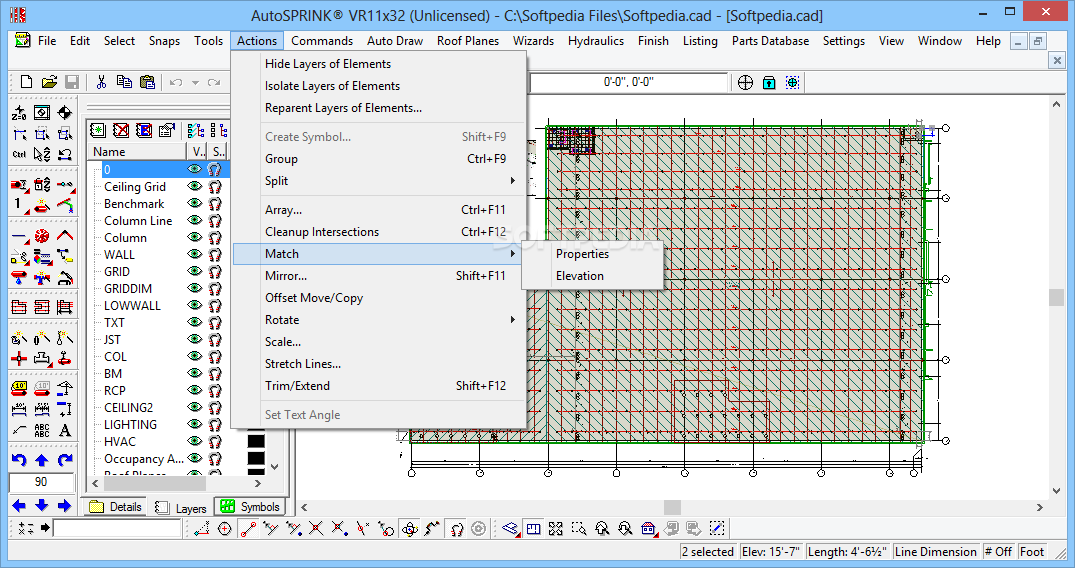Switch to the Details tab
Screen dimensions: 1075x568
click(117, 507)
